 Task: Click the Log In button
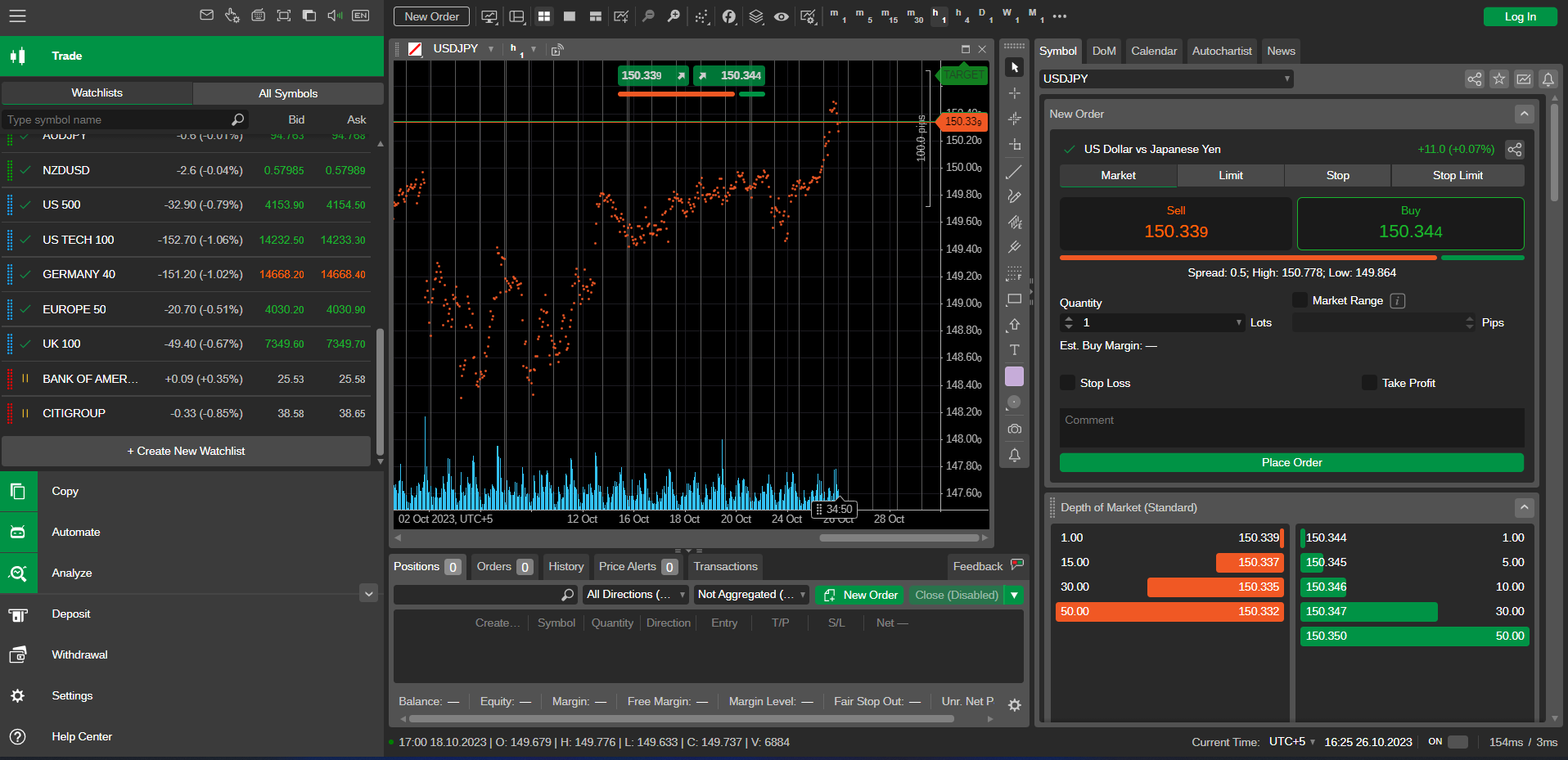1519,16
